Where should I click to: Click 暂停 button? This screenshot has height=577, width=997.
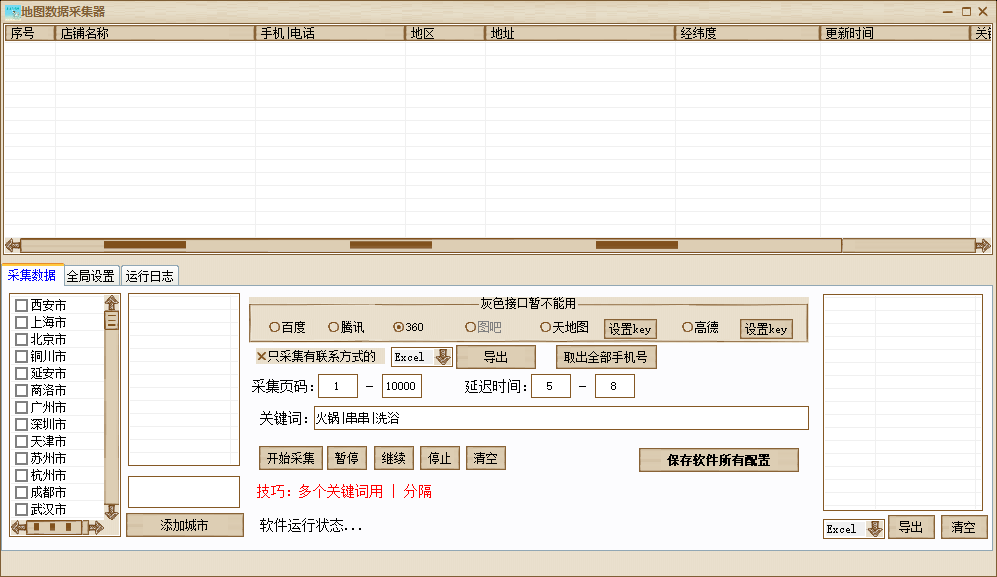coord(347,458)
